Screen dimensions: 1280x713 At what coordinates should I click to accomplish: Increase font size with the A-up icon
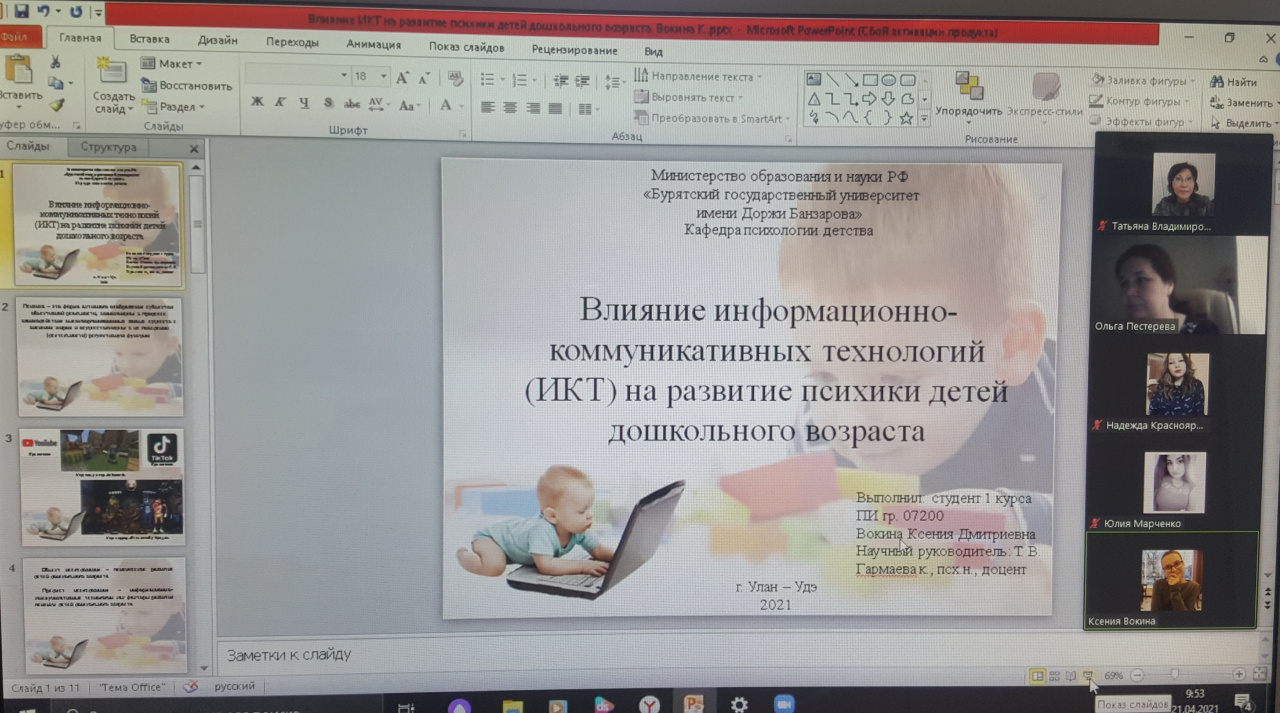pos(402,77)
